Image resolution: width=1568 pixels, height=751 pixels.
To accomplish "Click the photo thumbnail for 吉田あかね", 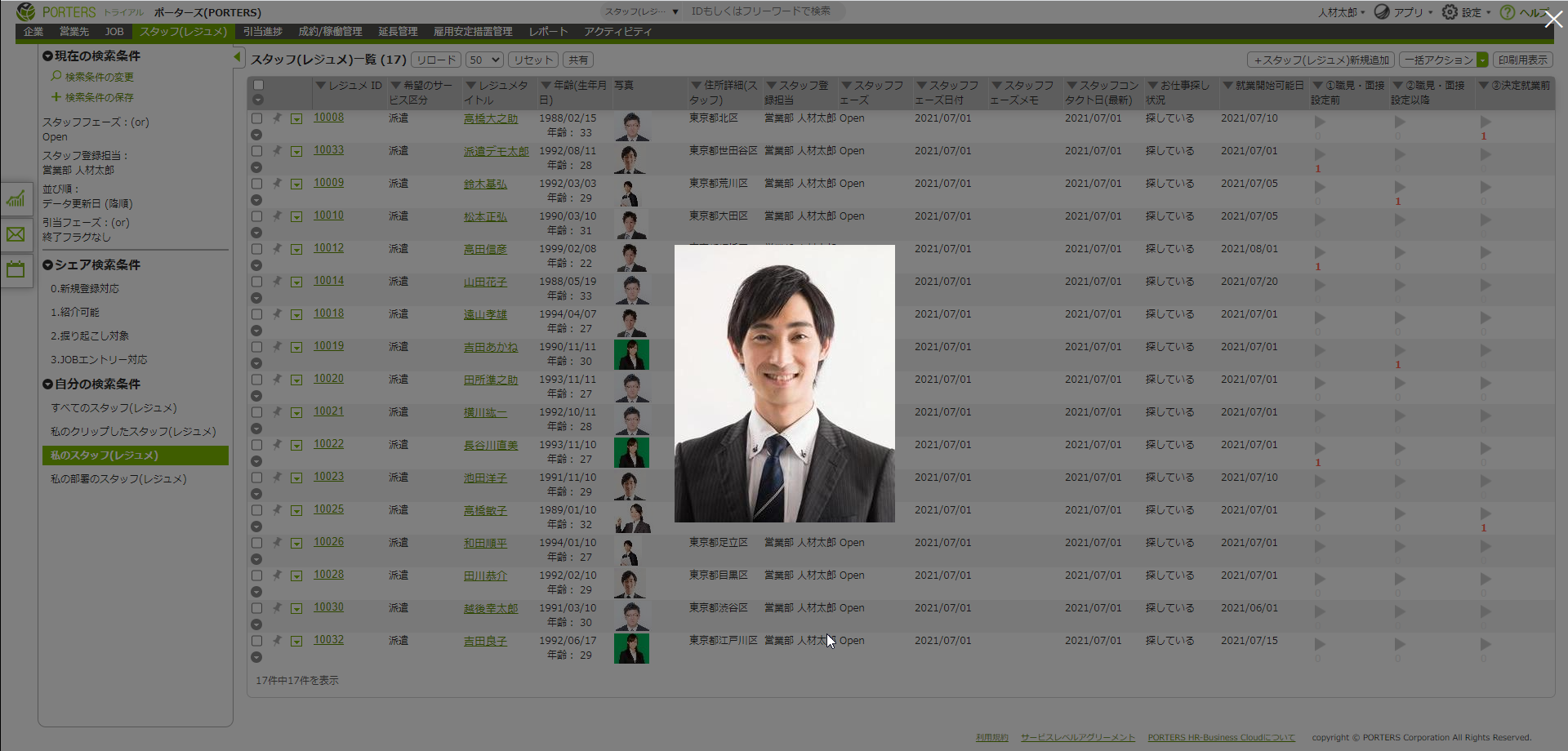I will click(x=631, y=354).
